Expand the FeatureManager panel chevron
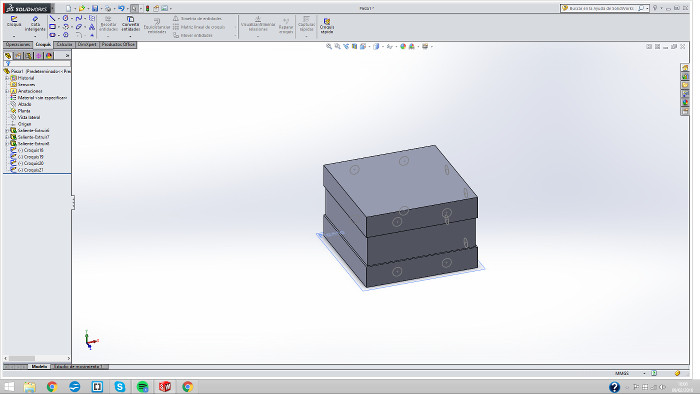This screenshot has height=394, width=700. [67, 56]
